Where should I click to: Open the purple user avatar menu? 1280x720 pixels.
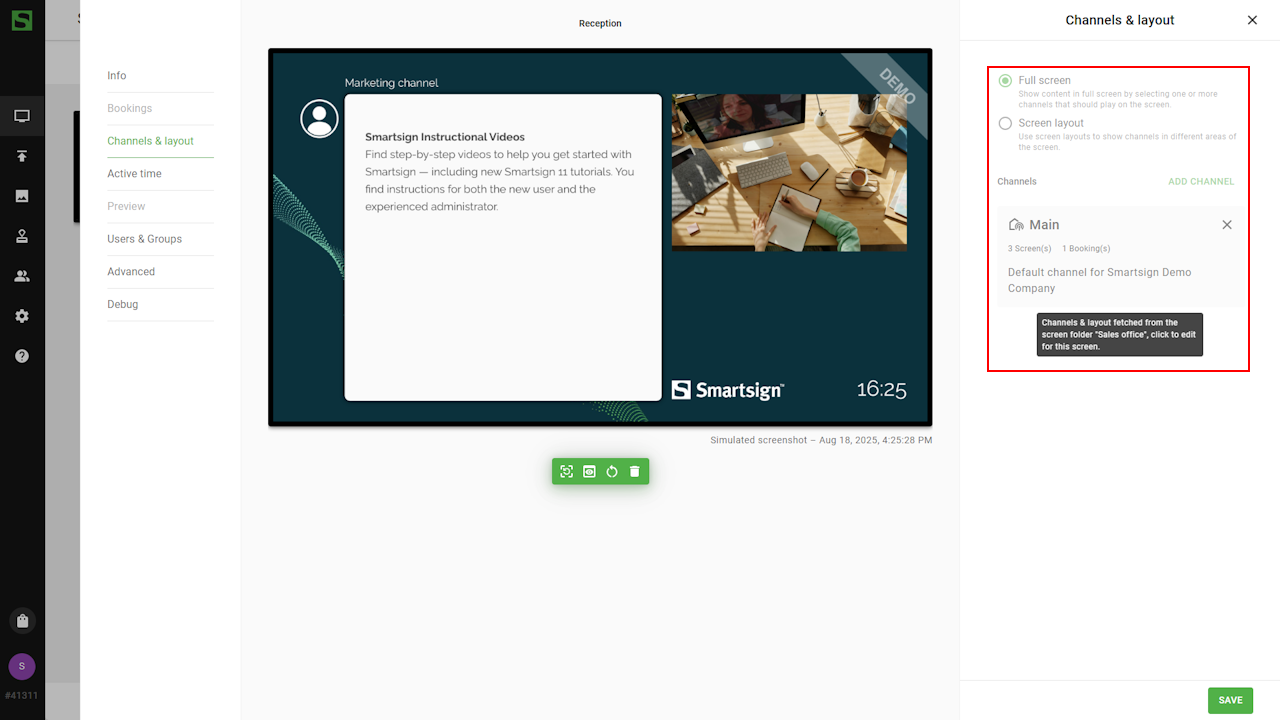(22, 667)
